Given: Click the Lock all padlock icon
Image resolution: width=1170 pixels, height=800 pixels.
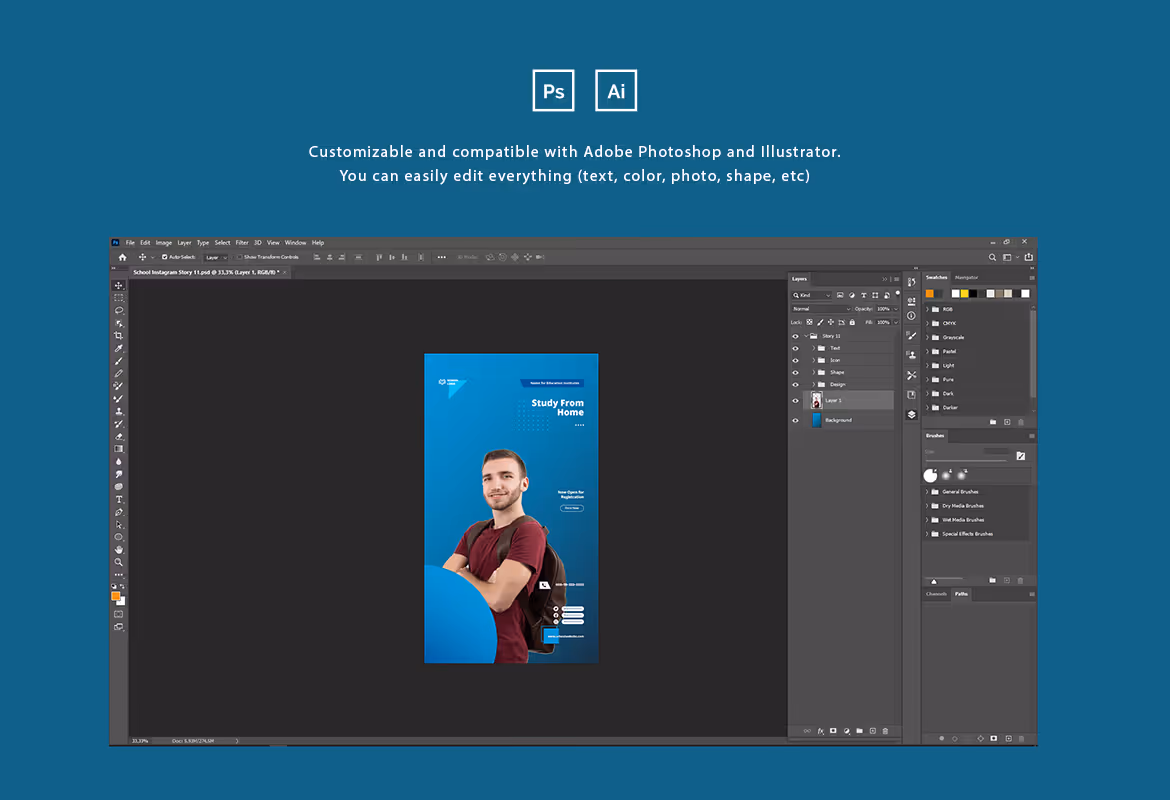Looking at the screenshot, I should (852, 322).
